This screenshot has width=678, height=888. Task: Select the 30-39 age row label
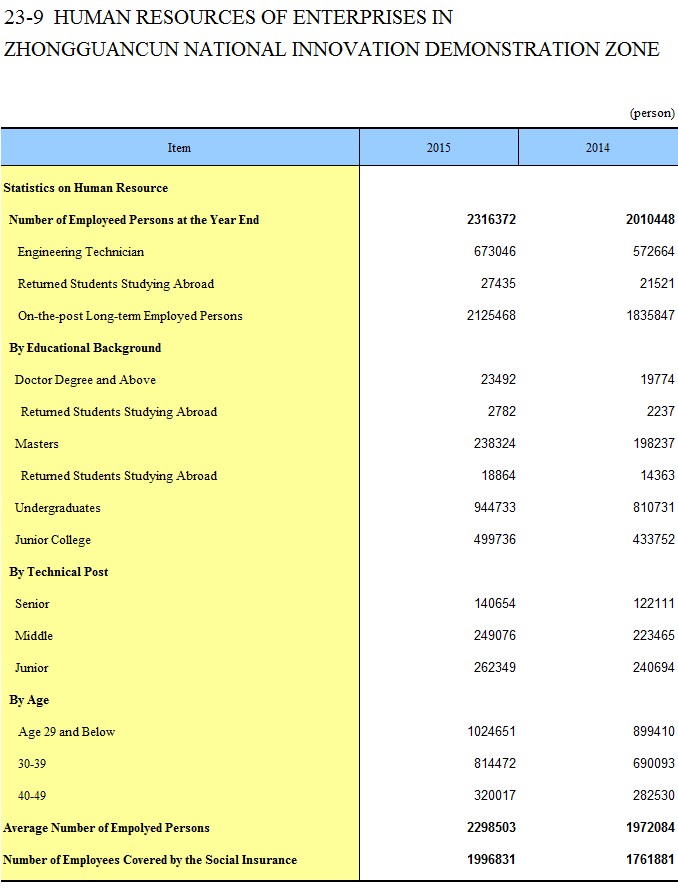[32, 764]
